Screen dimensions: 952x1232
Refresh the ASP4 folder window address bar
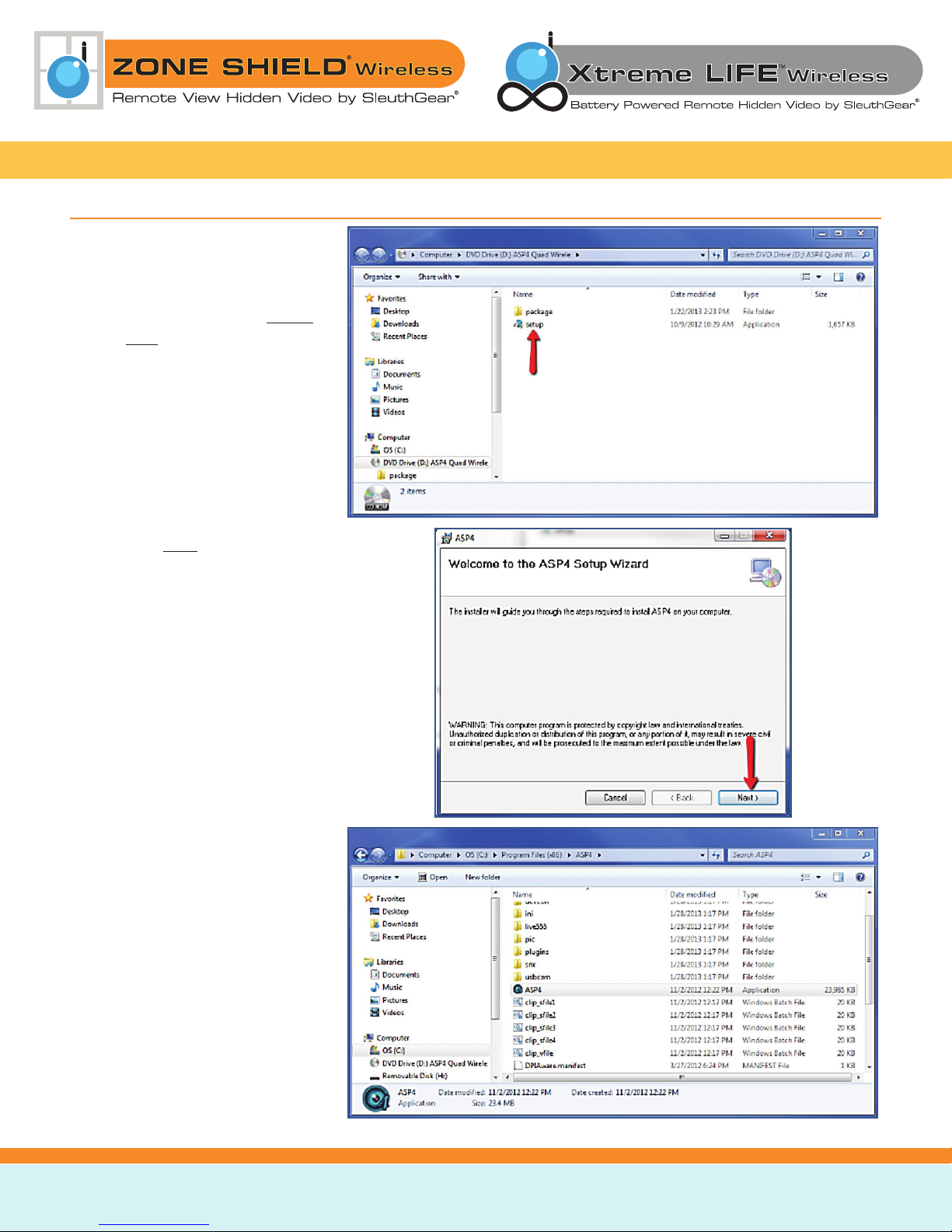(x=716, y=855)
